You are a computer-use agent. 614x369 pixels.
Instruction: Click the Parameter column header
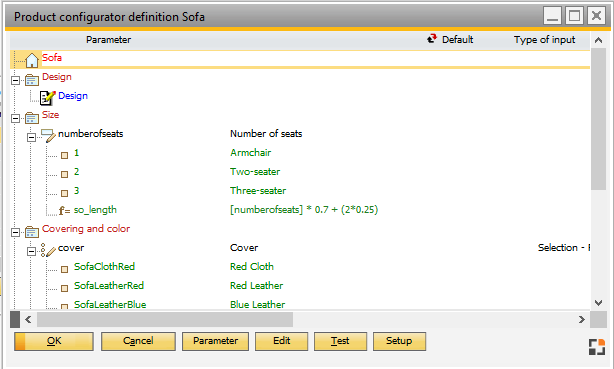click(x=108, y=40)
